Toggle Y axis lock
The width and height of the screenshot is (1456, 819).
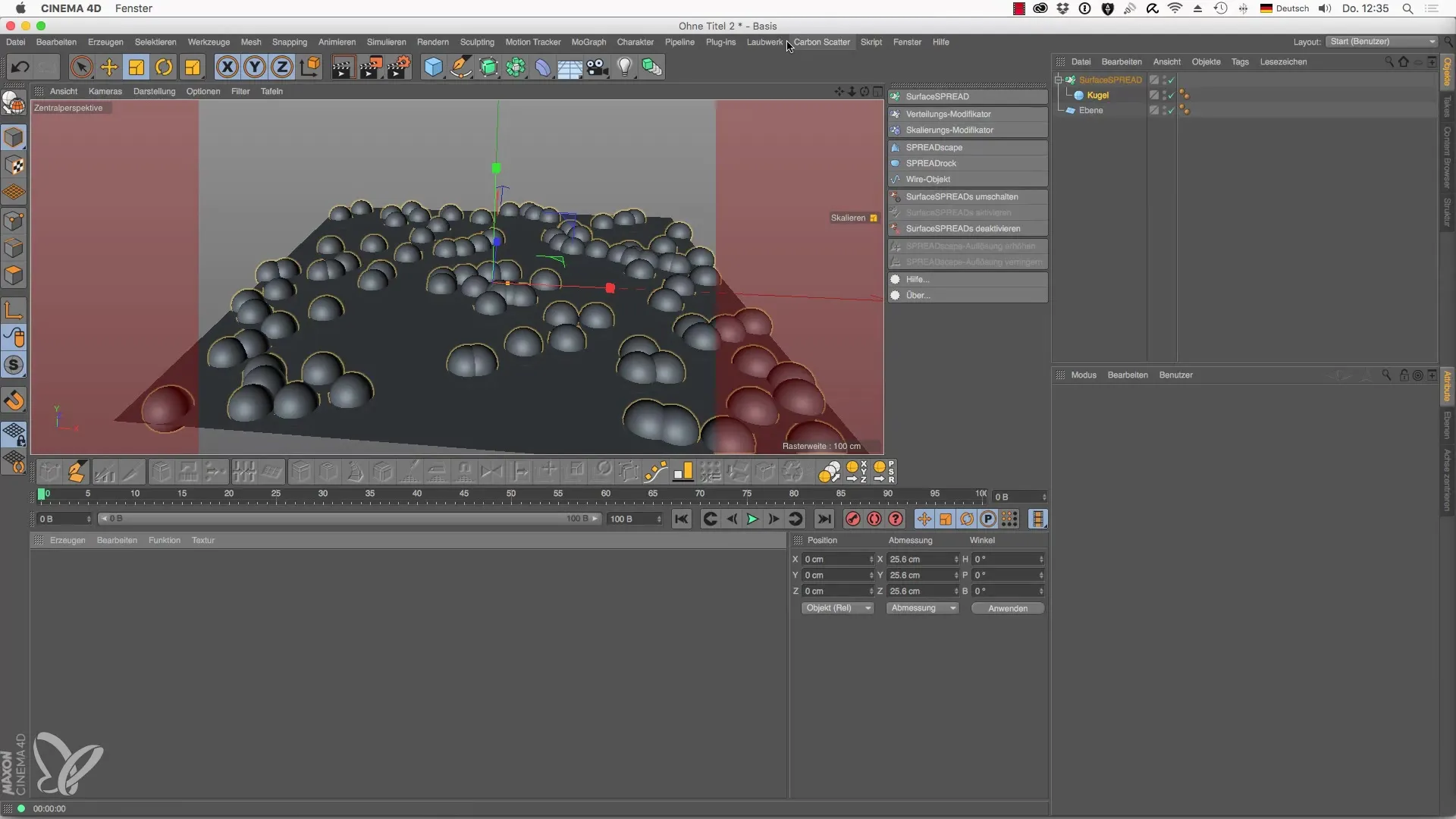tap(255, 67)
